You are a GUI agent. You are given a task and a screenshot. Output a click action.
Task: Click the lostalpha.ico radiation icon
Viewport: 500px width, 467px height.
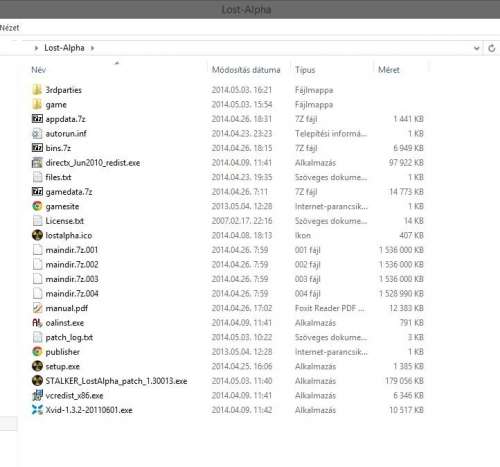(x=37, y=235)
